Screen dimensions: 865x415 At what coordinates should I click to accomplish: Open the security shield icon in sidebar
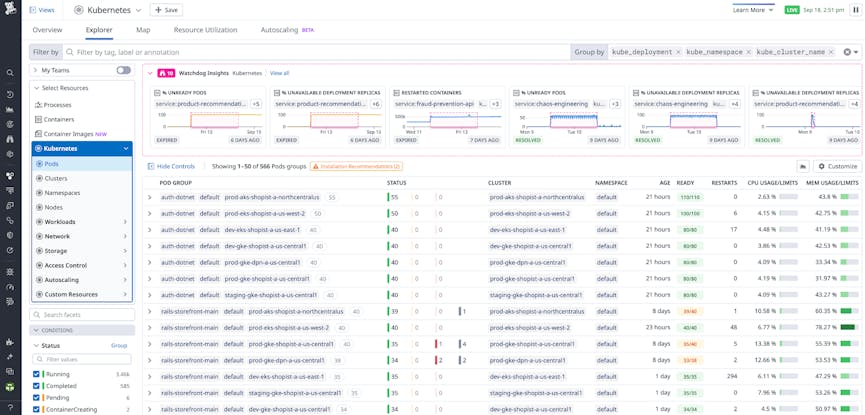click(x=10, y=235)
